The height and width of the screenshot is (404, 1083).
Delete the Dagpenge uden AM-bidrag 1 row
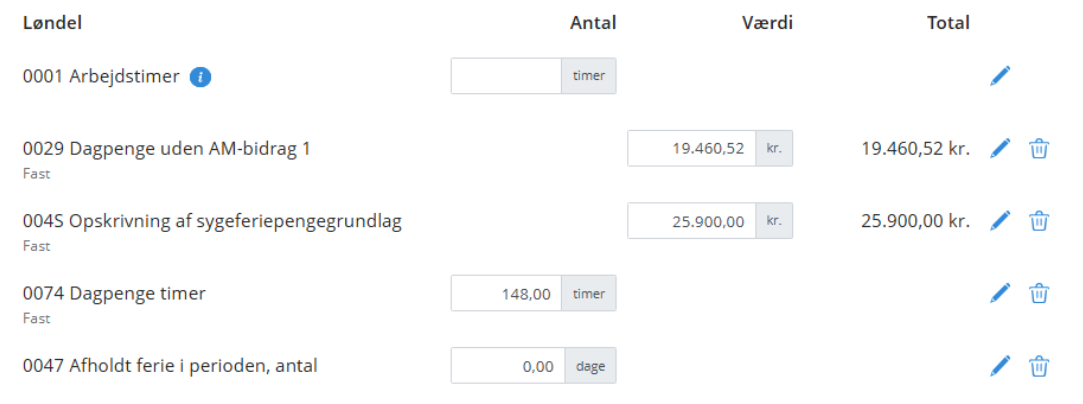pos(1039,149)
